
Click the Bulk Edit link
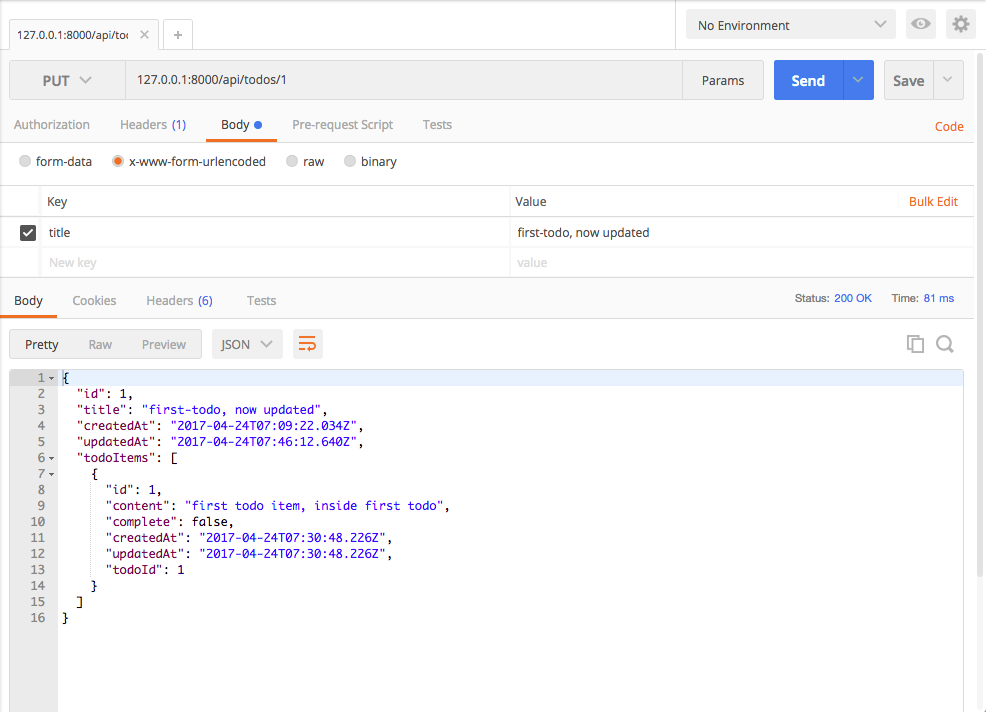pos(932,202)
